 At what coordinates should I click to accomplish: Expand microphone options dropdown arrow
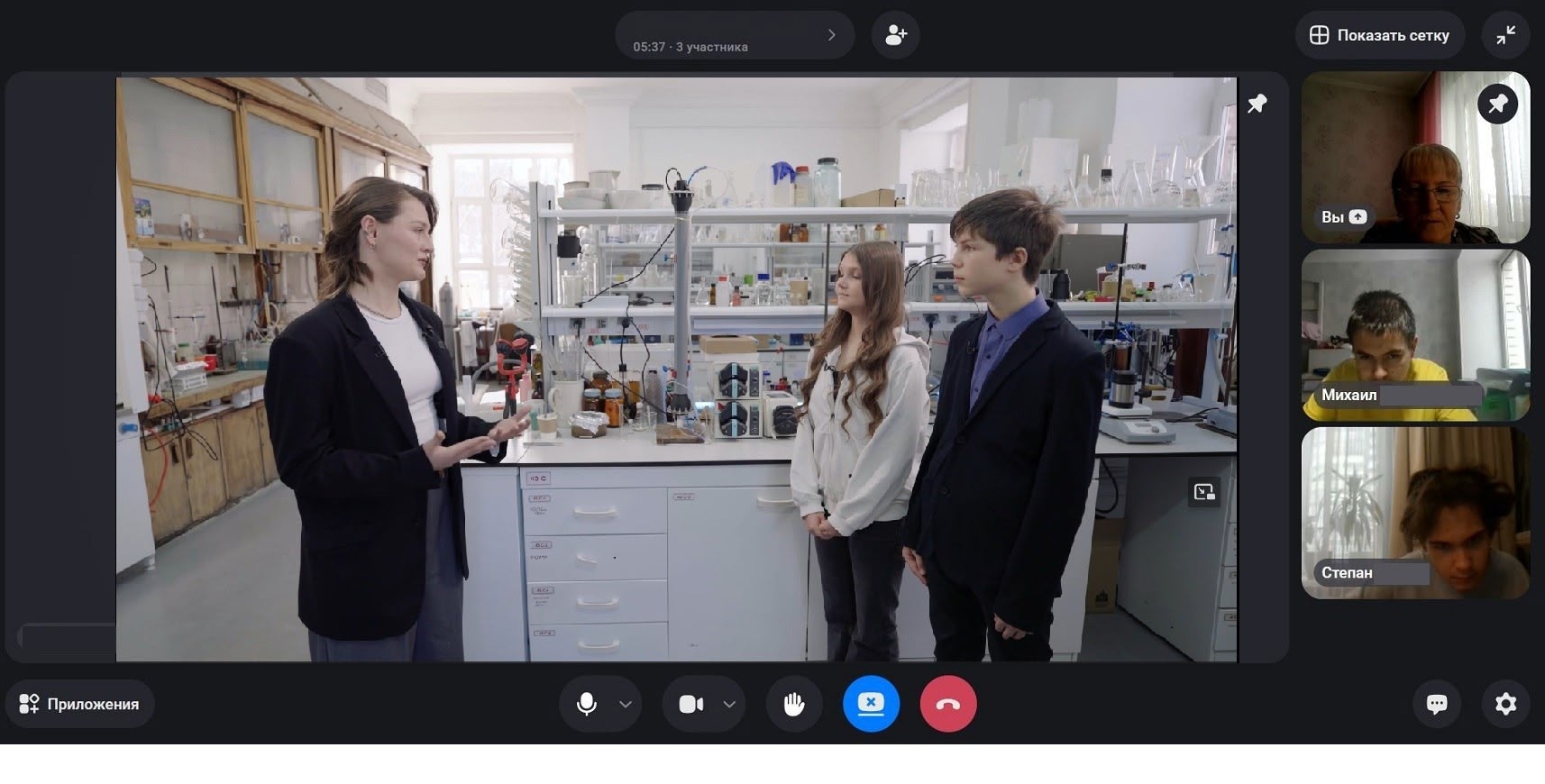pyautogui.click(x=626, y=704)
